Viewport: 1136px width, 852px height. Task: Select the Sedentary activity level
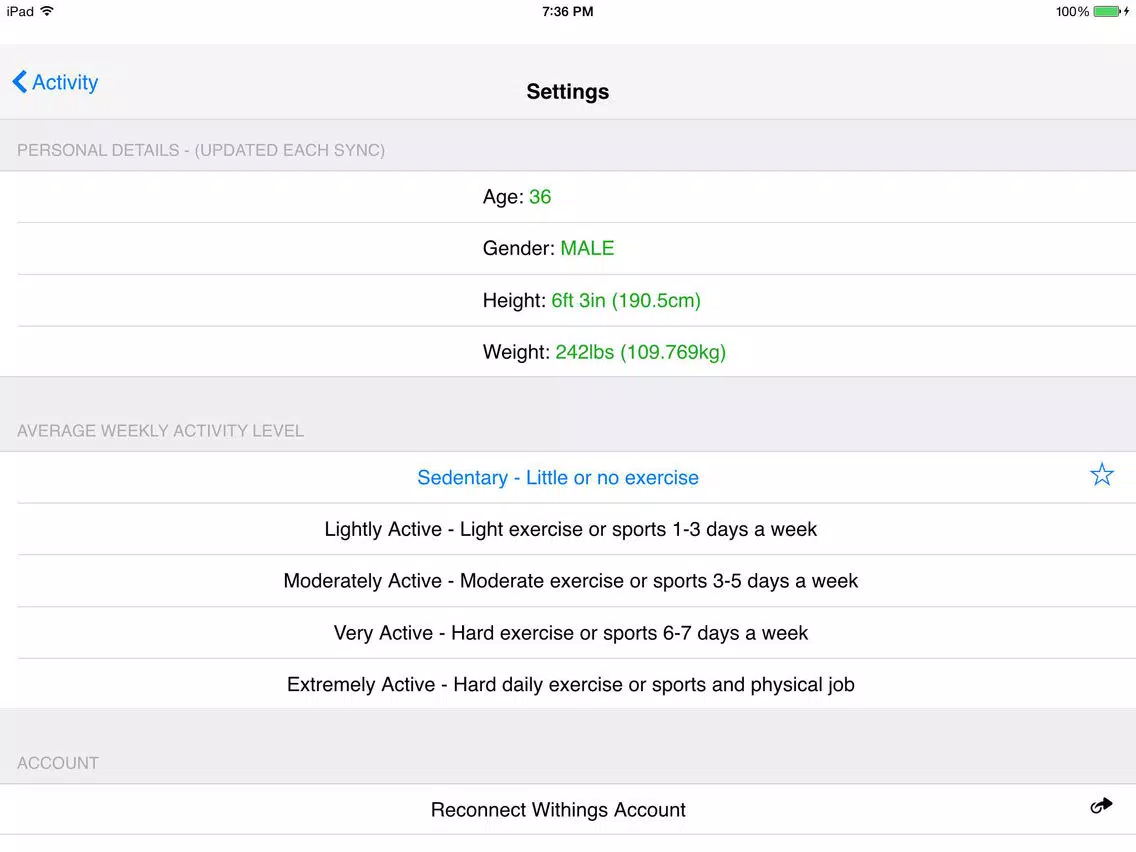point(568,477)
